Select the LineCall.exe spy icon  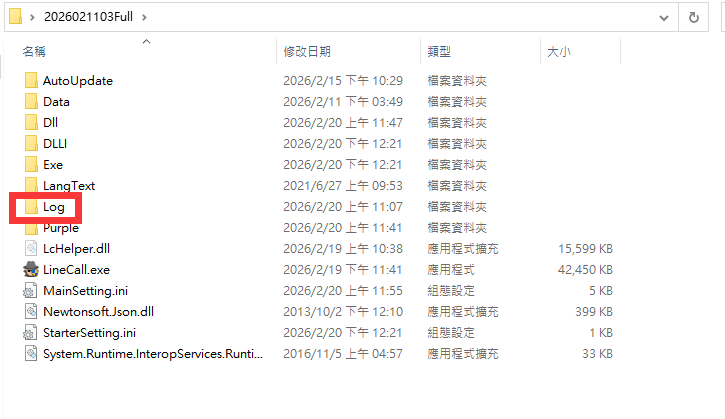(31, 270)
